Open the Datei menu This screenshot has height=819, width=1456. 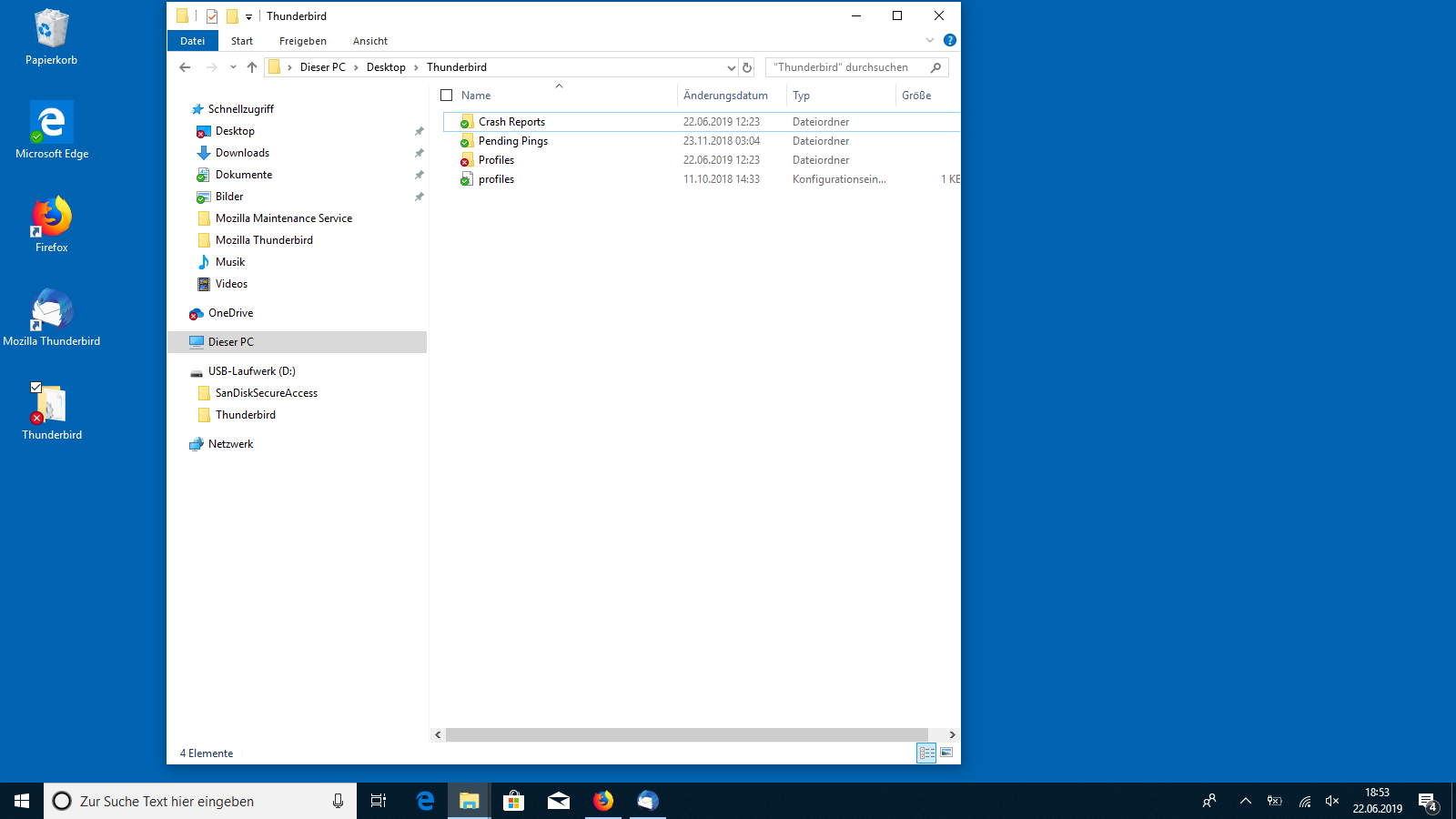192,41
